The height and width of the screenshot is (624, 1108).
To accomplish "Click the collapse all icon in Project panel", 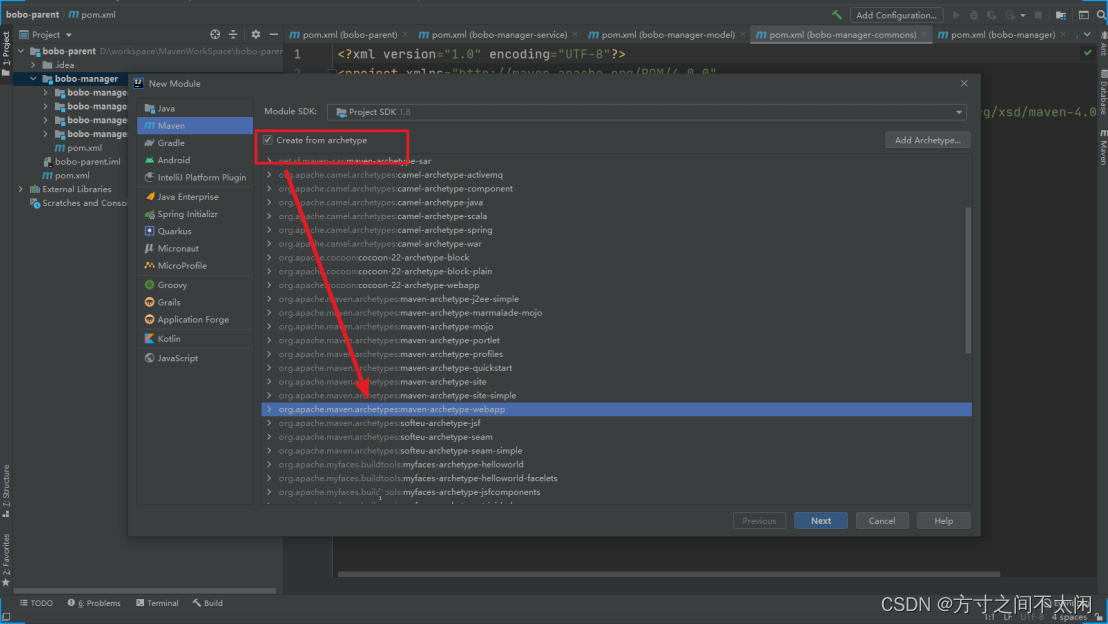I will [233, 34].
